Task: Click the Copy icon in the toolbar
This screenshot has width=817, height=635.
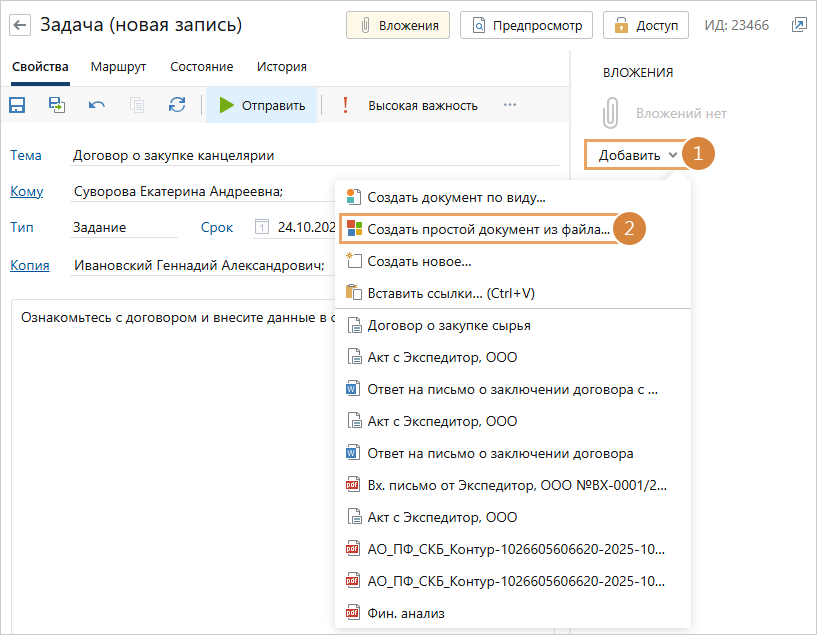Action: [137, 105]
